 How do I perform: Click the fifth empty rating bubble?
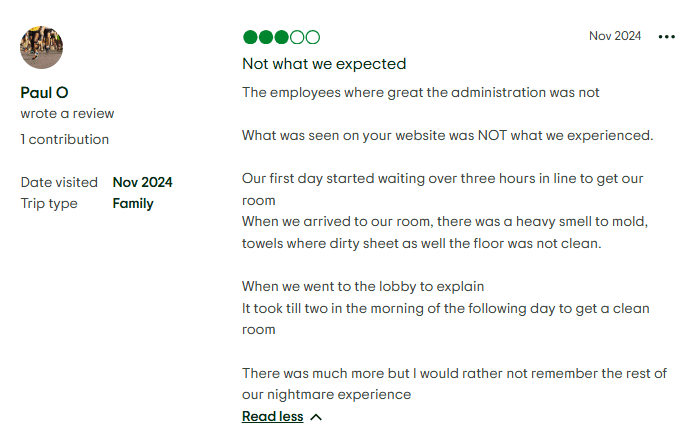[312, 37]
